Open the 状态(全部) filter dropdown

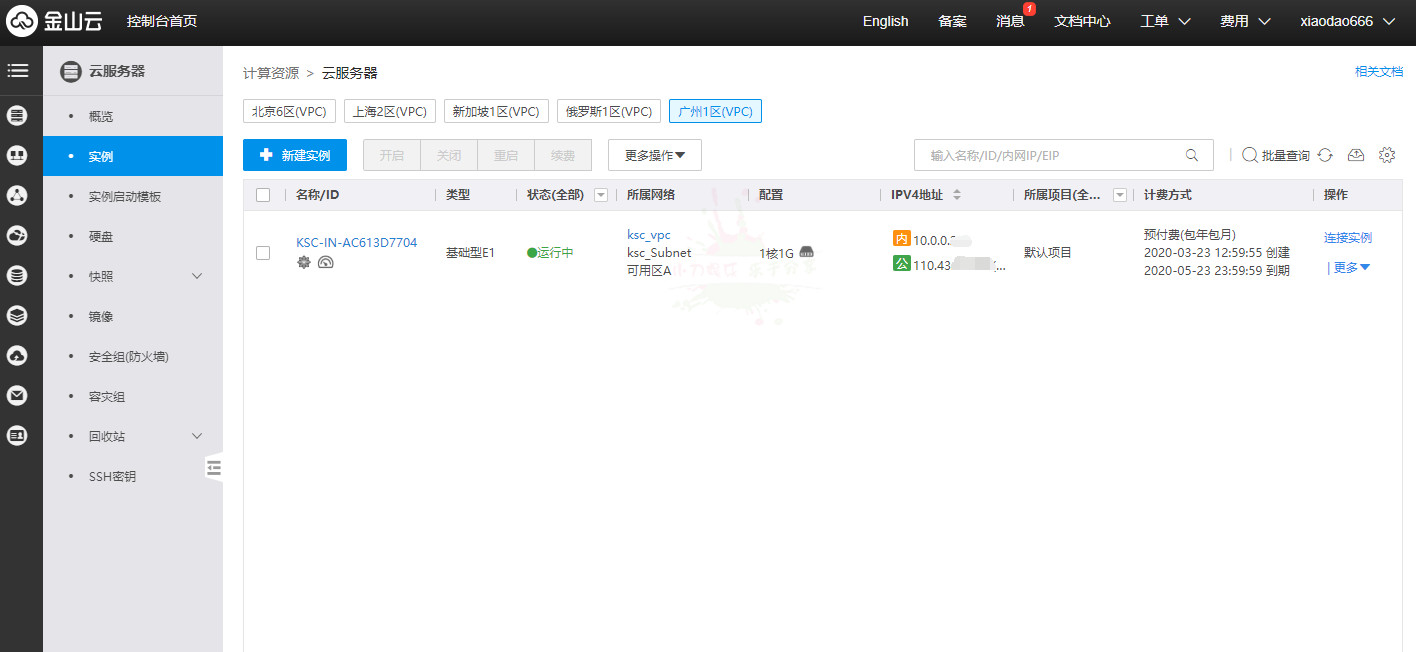[601, 195]
